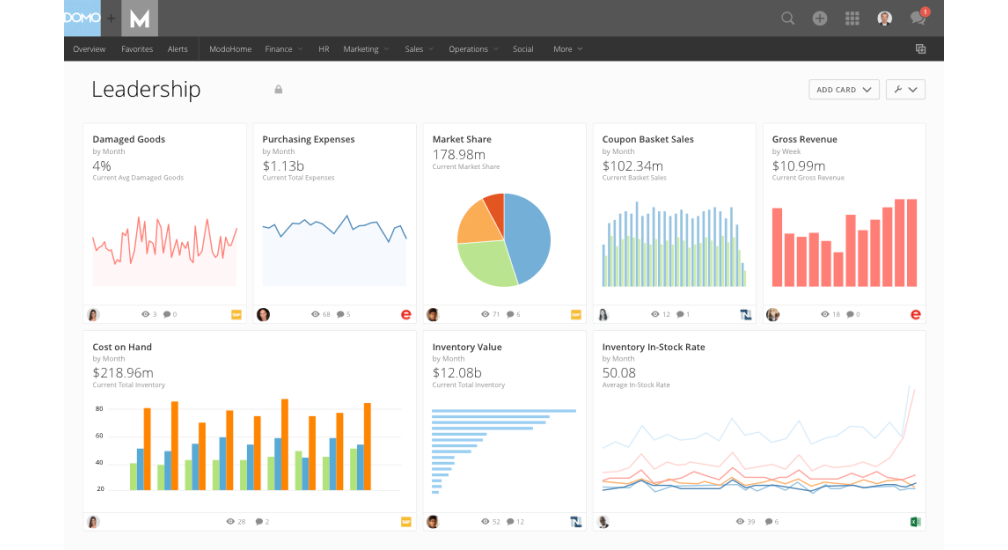This screenshot has height=550, width=1008.
Task: Open comments on Cost on Hand card
Action: (x=262, y=522)
